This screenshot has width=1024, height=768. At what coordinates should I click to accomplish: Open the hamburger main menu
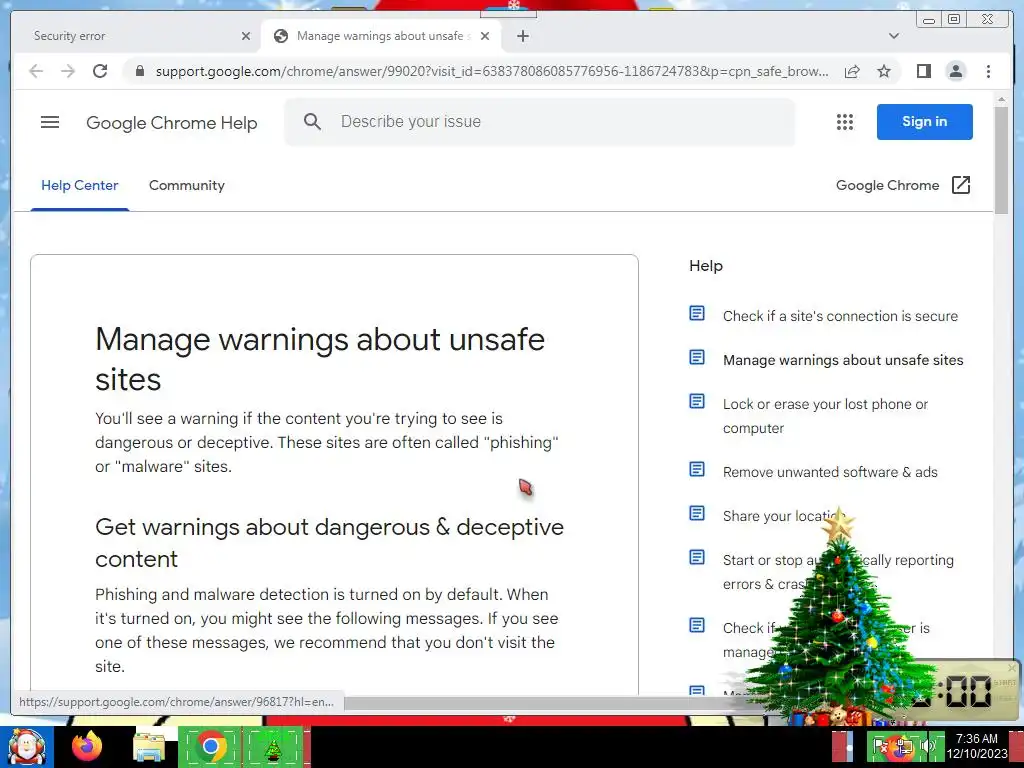click(50, 122)
